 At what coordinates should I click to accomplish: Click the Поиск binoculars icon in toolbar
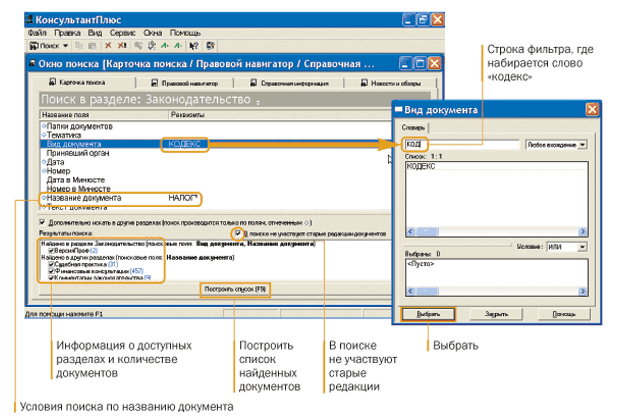click(x=34, y=46)
